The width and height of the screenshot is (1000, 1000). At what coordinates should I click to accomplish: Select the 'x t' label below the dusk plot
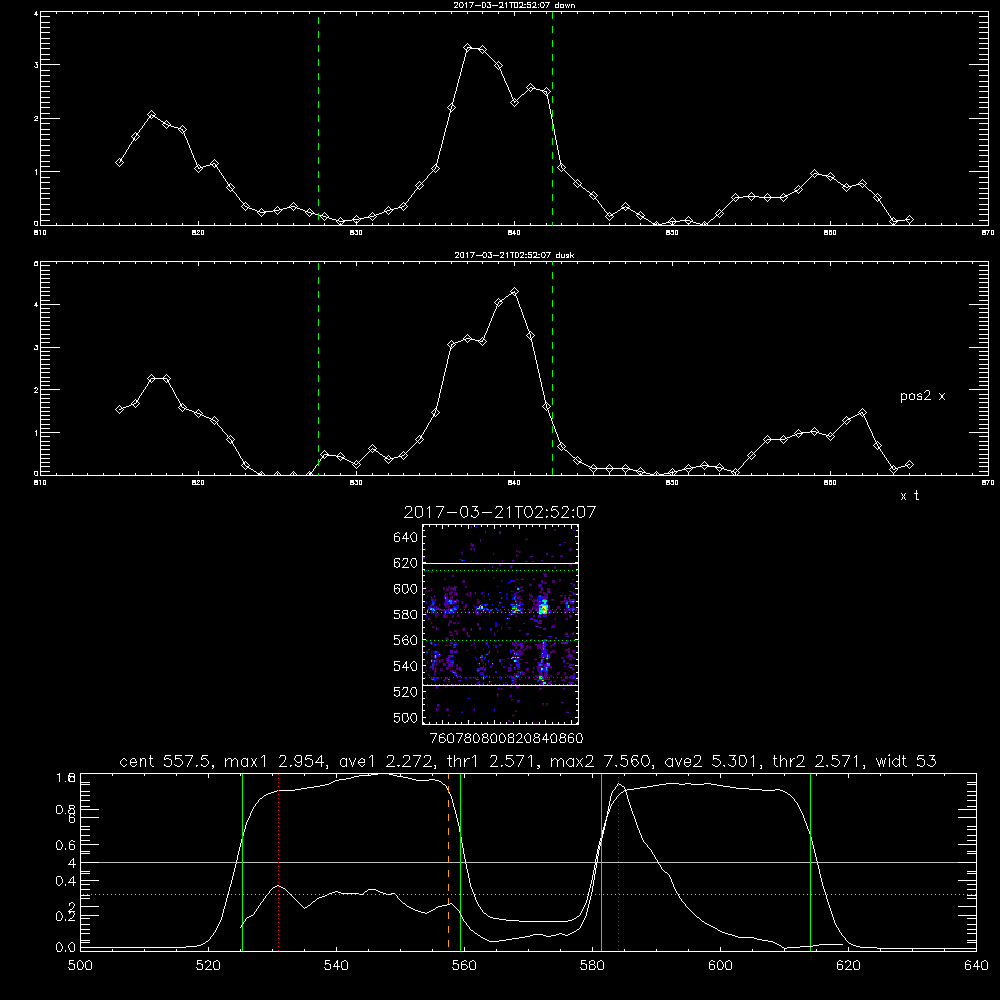(909, 496)
